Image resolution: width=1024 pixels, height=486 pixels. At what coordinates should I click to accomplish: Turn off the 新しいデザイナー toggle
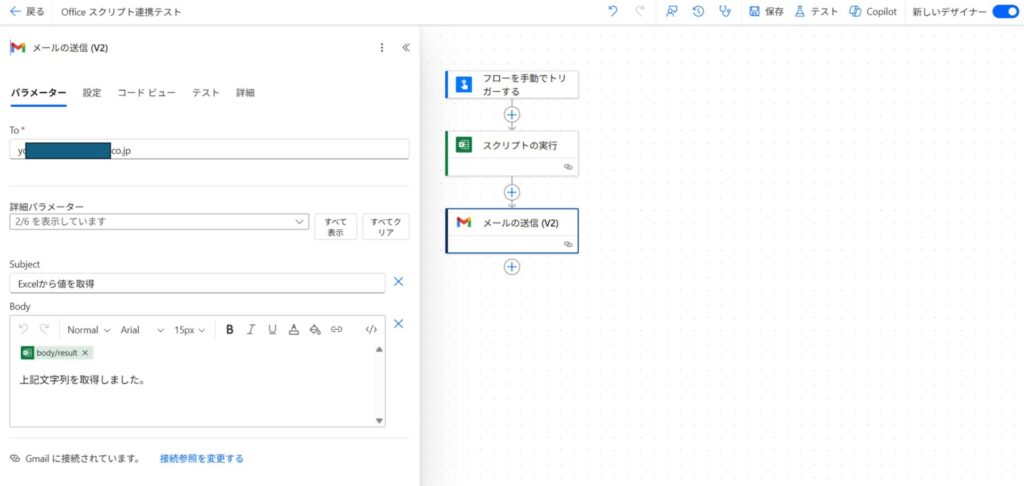point(1004,11)
